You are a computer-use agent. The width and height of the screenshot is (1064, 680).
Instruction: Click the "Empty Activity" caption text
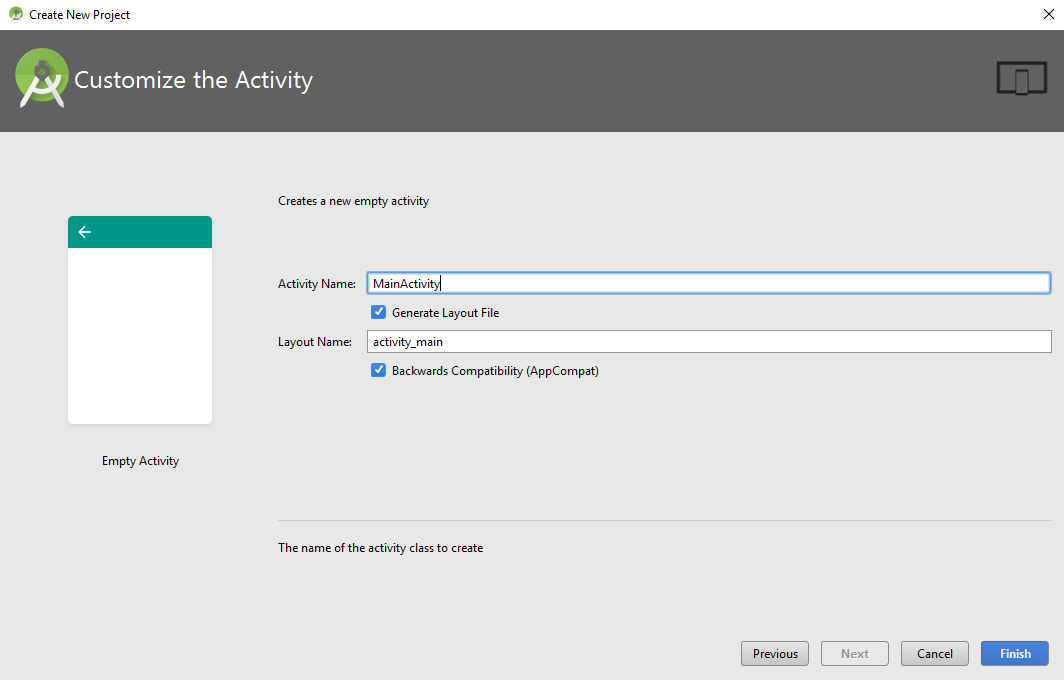[x=140, y=461]
